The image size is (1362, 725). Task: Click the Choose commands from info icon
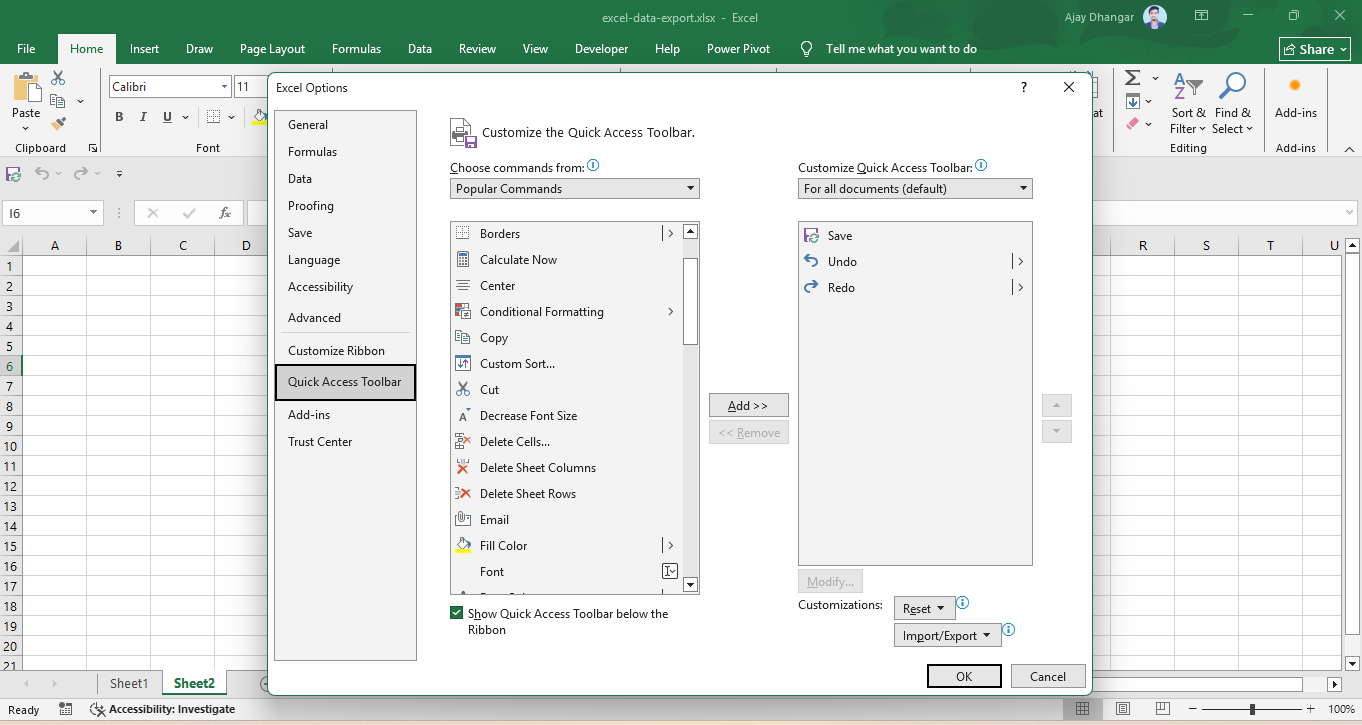[594, 167]
